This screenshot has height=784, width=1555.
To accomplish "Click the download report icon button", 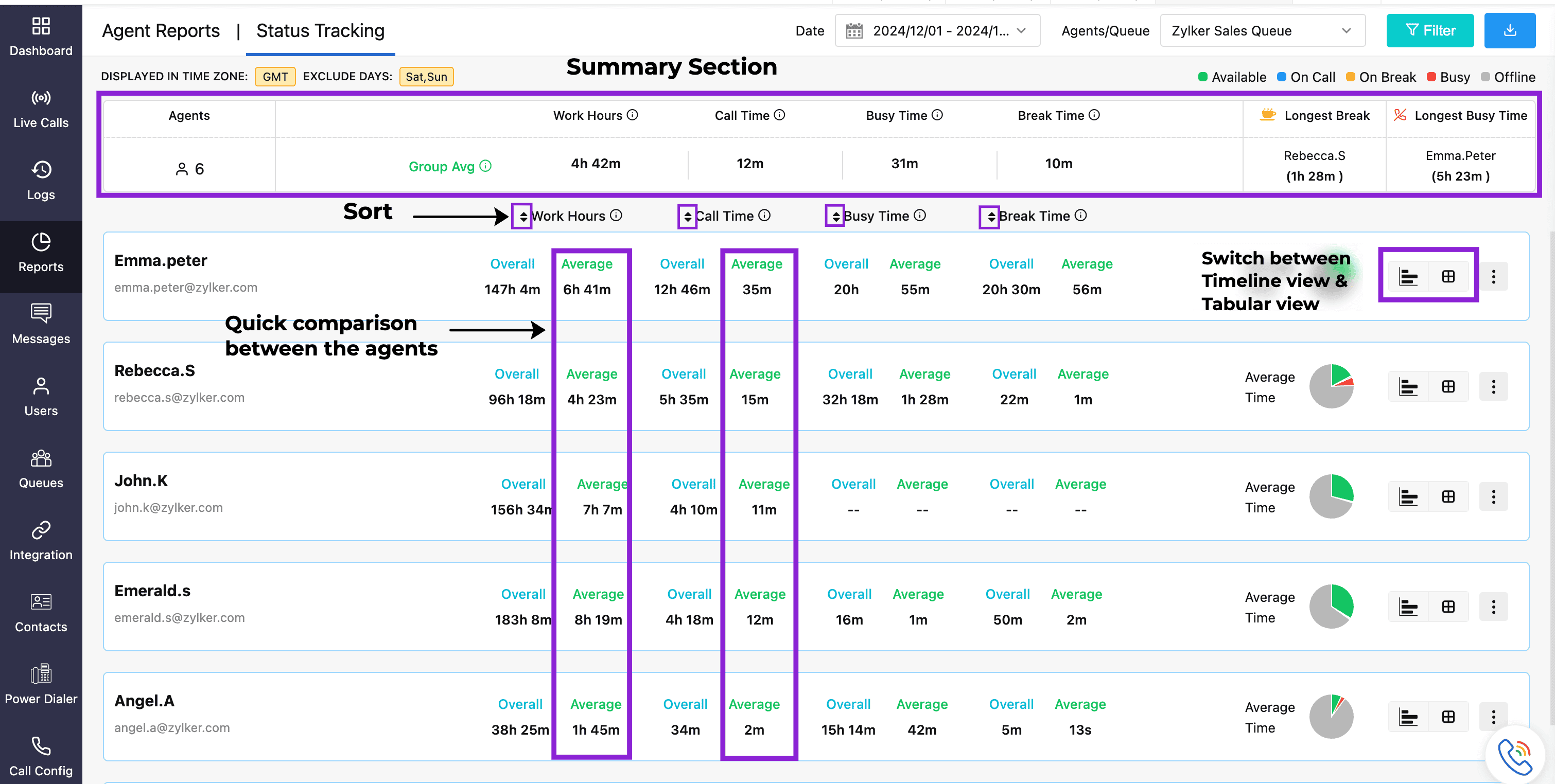I will click(x=1509, y=31).
